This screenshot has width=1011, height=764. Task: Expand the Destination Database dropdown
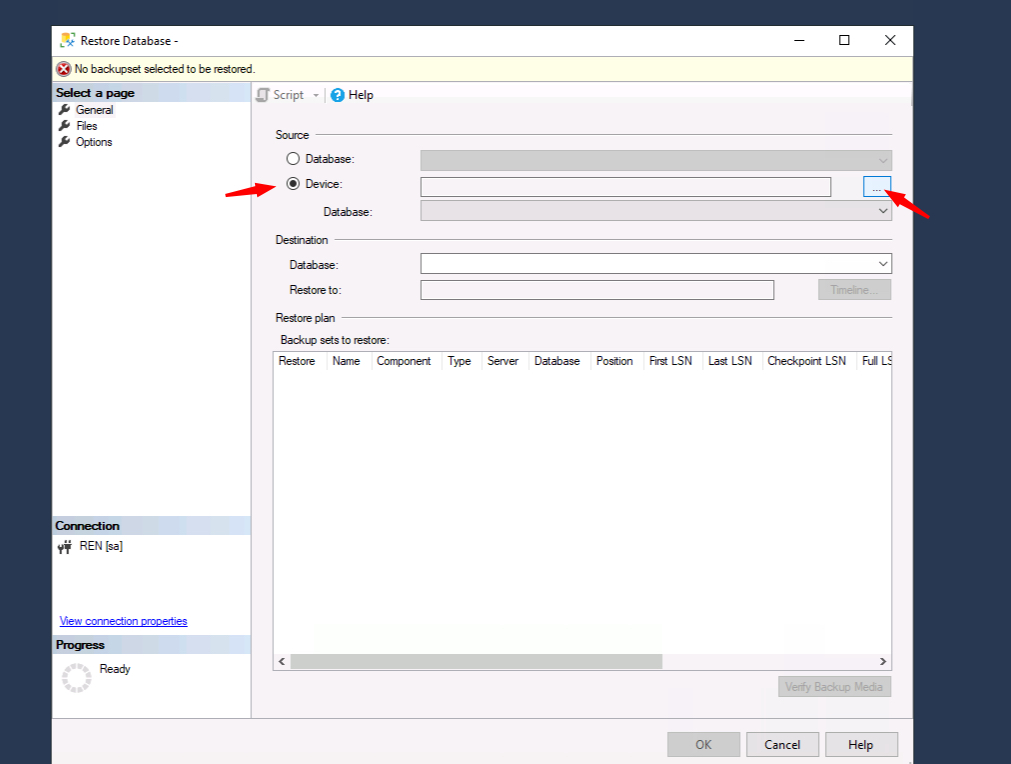(x=883, y=264)
